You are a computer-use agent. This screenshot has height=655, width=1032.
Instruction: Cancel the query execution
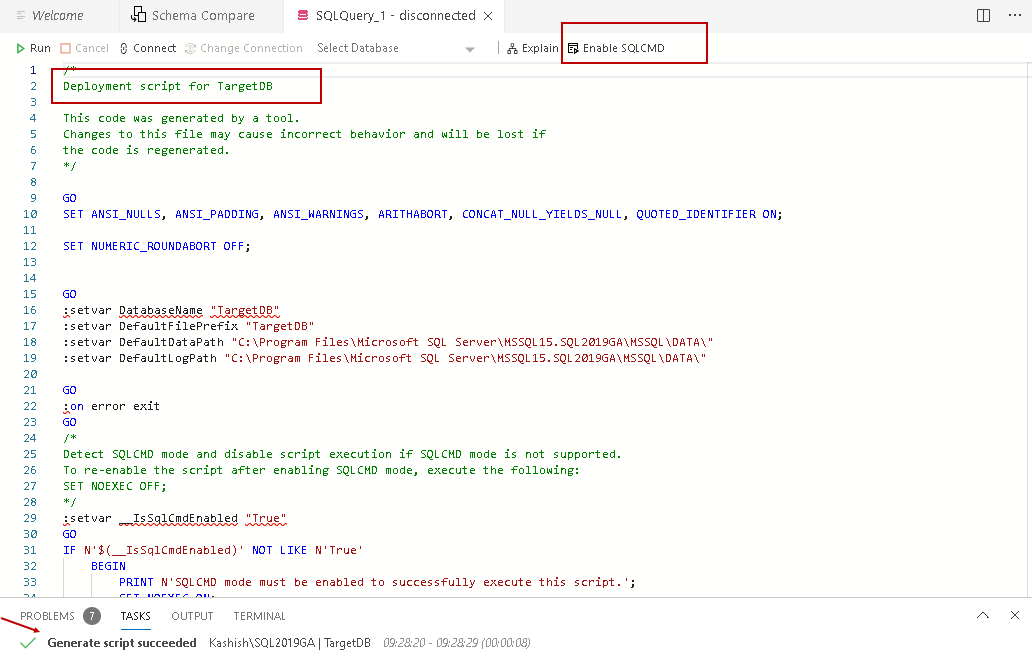point(84,48)
